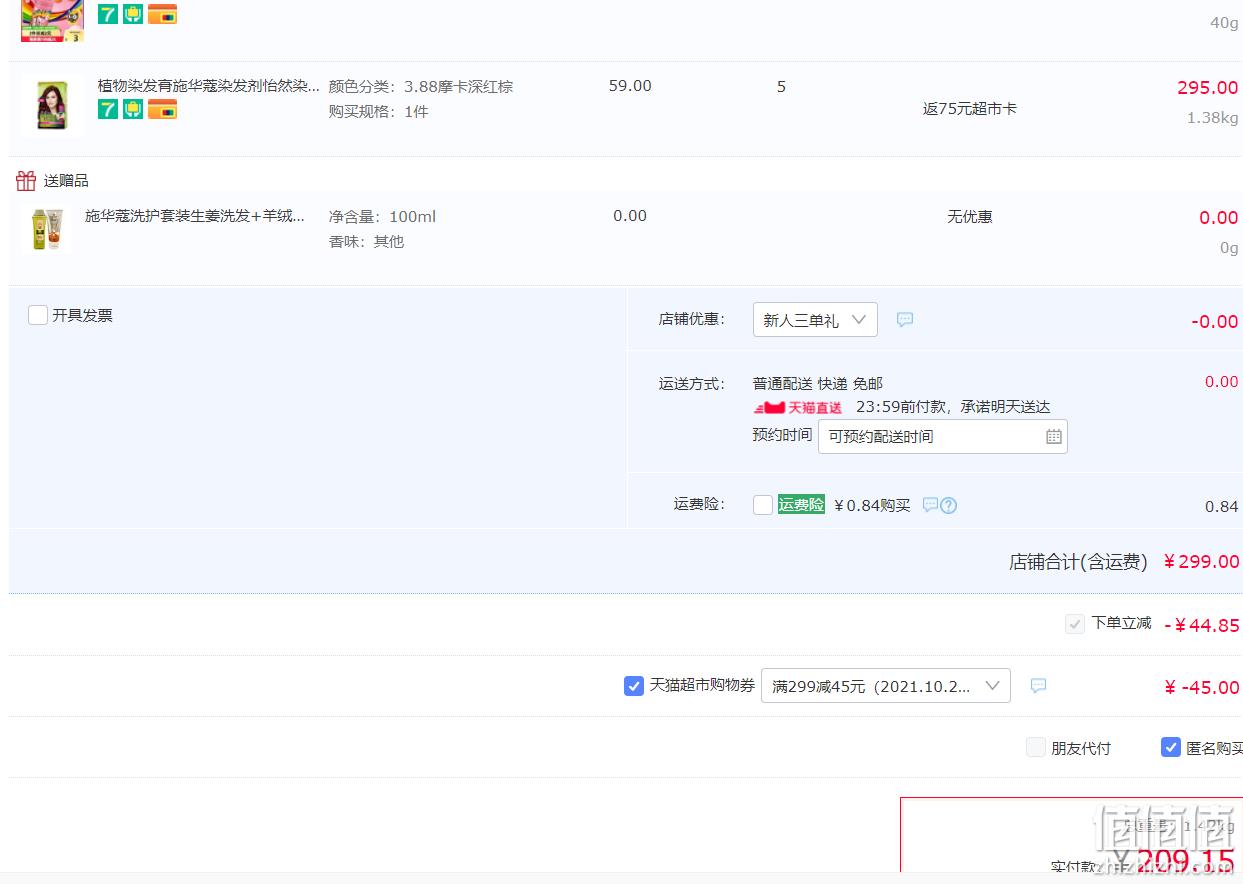The image size is (1243, 884).
Task: Click the quantity 5 in the hair dye row
Action: pyautogui.click(x=781, y=87)
